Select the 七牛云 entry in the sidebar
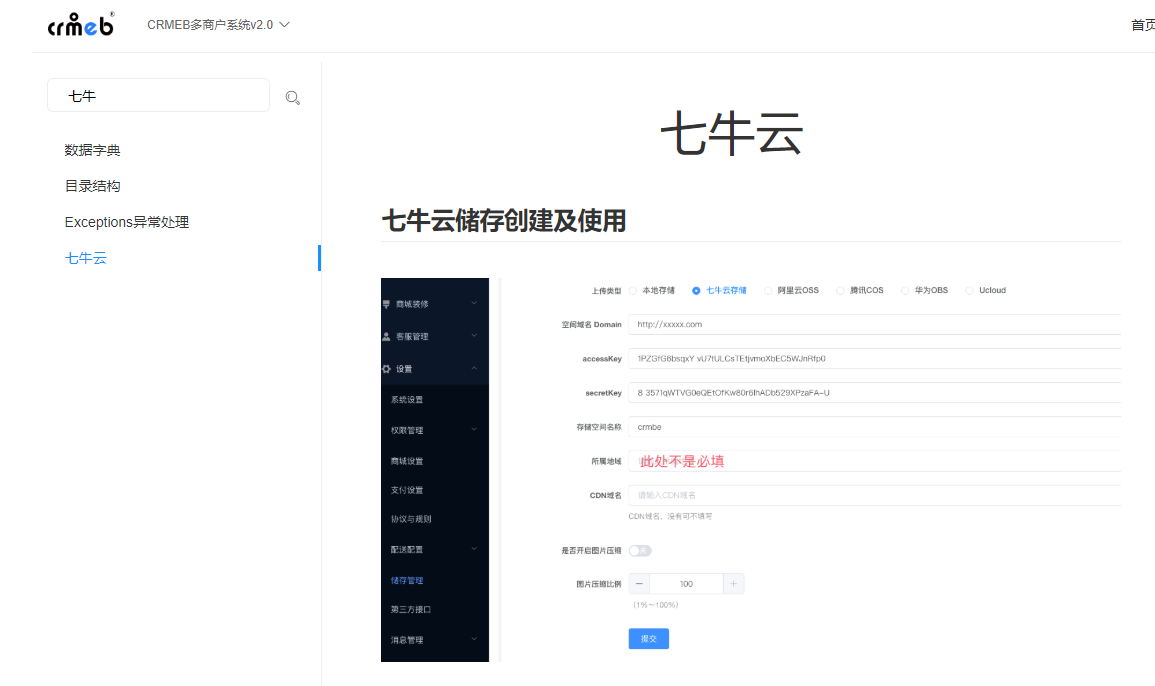Screen dimensions: 1155x686 (x=85, y=259)
